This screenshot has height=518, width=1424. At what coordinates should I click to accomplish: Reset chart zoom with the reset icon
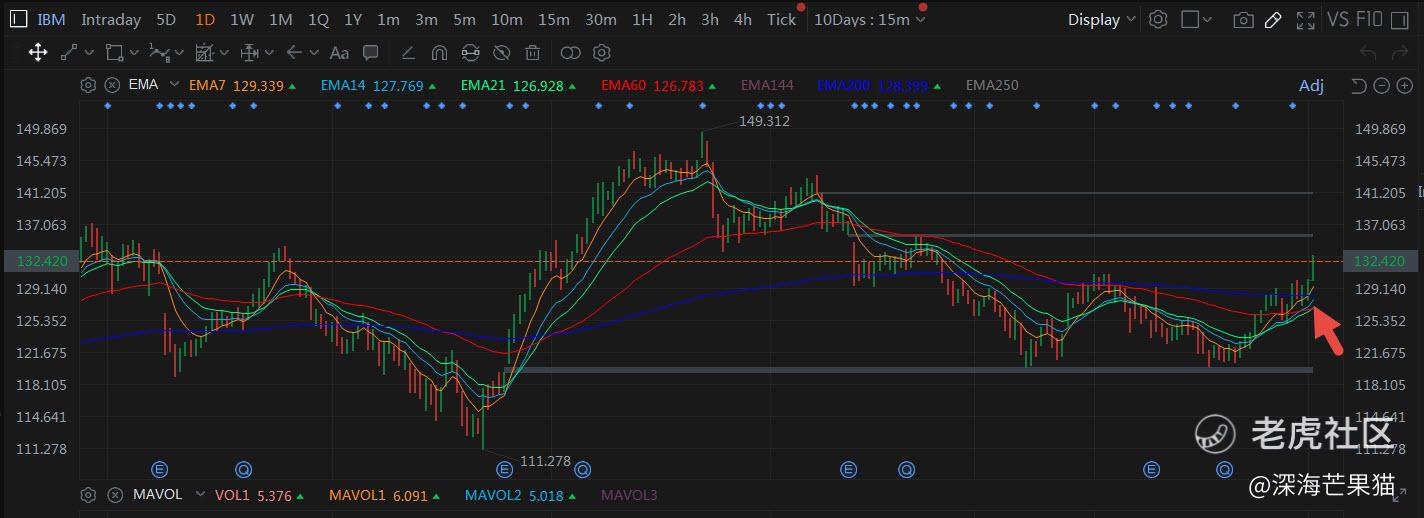tap(1358, 86)
